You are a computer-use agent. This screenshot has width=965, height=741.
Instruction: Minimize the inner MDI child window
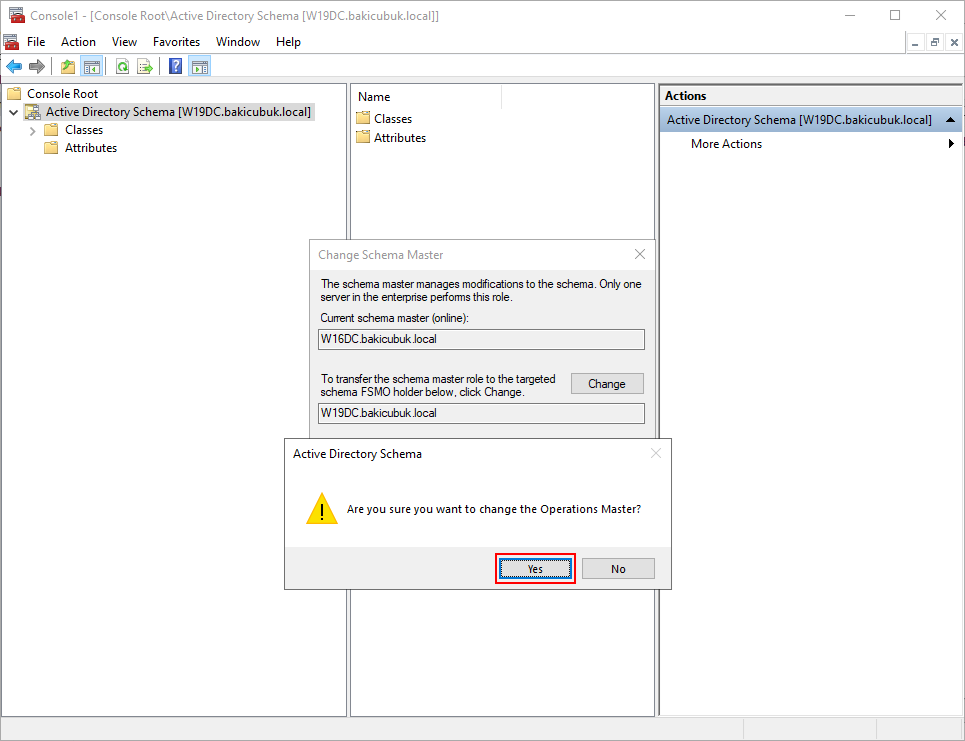[x=916, y=42]
